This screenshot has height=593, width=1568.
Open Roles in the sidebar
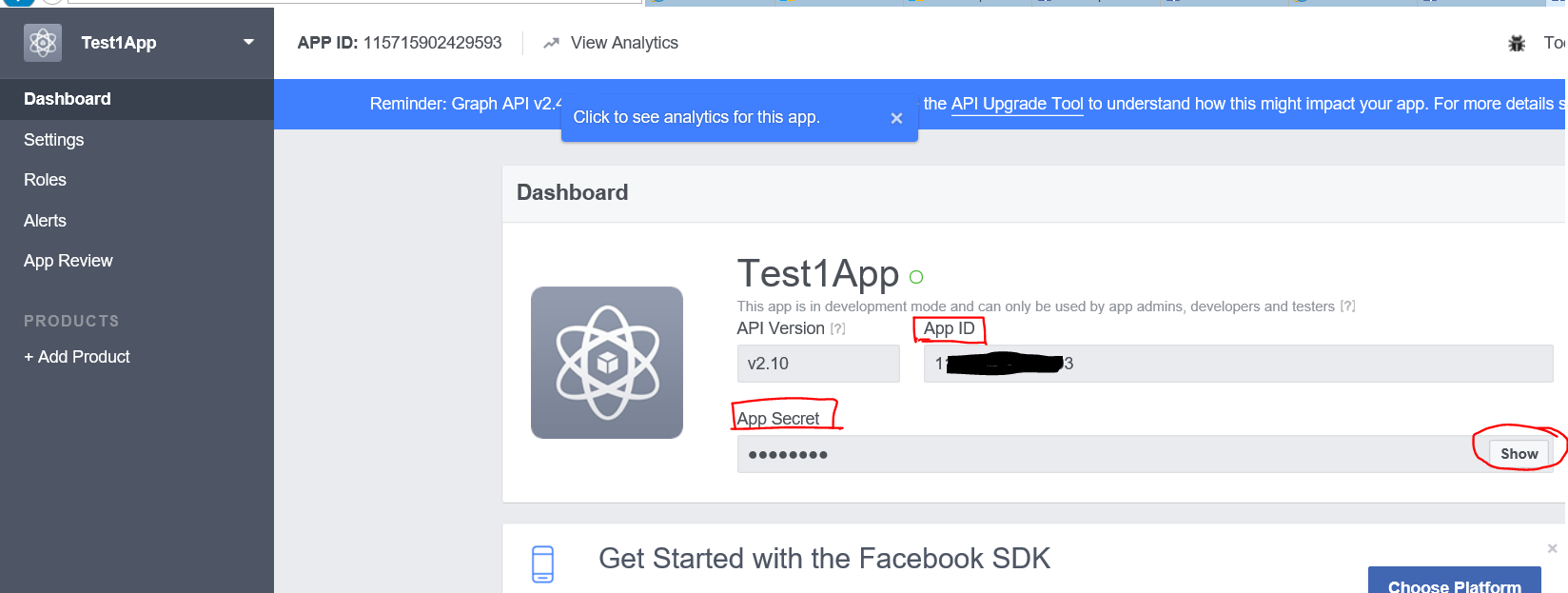click(x=45, y=180)
